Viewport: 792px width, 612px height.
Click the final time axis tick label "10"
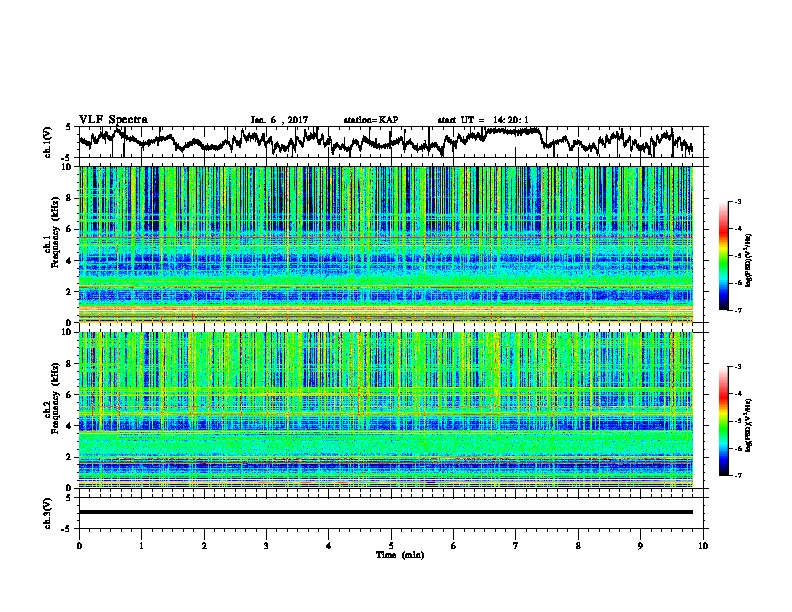[703, 545]
